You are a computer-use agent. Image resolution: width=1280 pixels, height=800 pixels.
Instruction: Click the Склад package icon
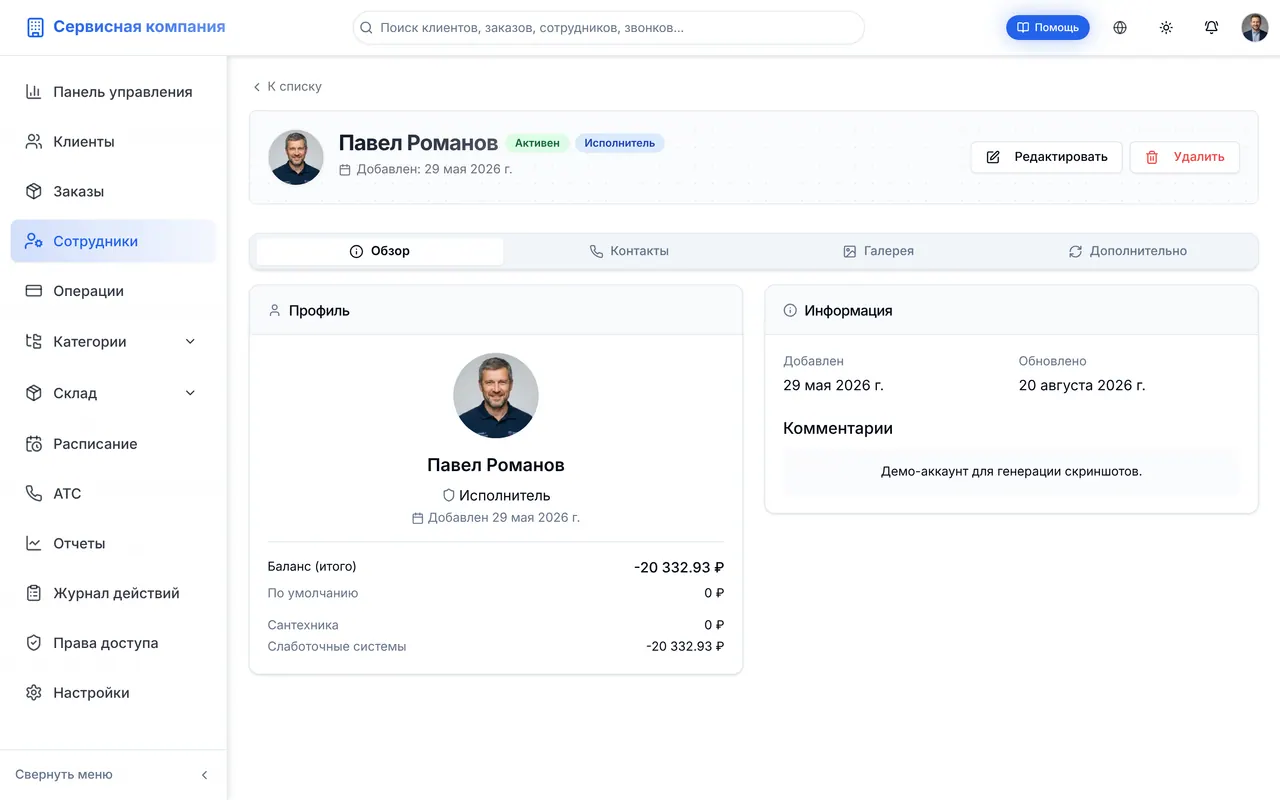point(34,393)
